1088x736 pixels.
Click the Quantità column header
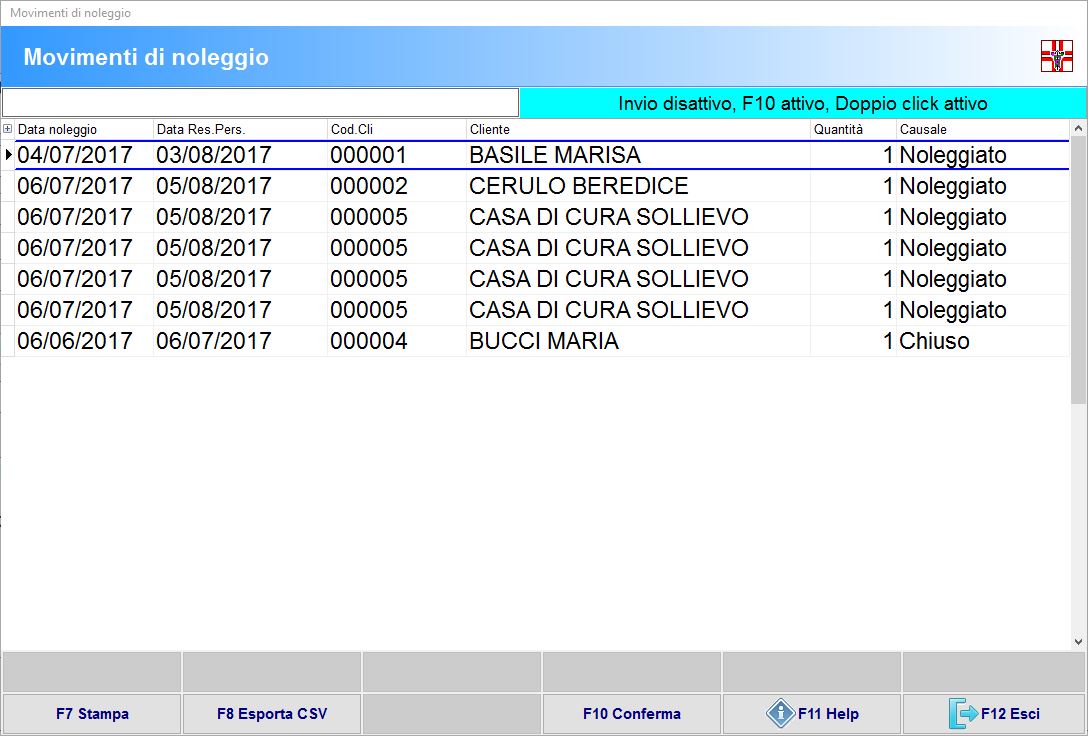coord(853,129)
